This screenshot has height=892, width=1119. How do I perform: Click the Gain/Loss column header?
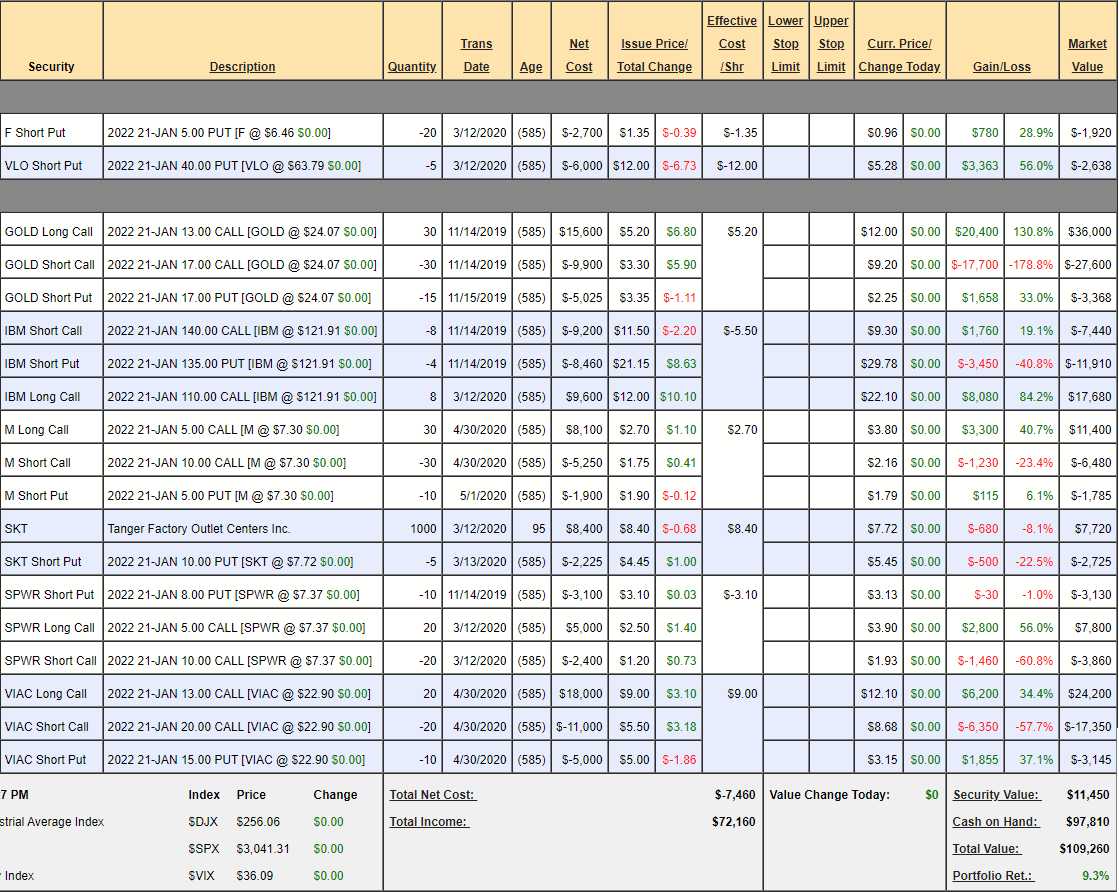pyautogui.click(x=1001, y=67)
